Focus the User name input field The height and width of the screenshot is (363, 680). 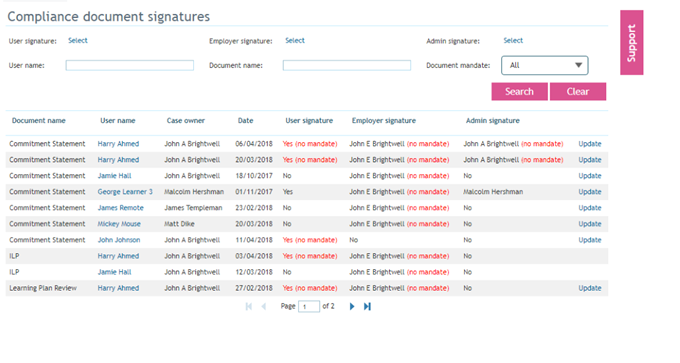tap(130, 65)
